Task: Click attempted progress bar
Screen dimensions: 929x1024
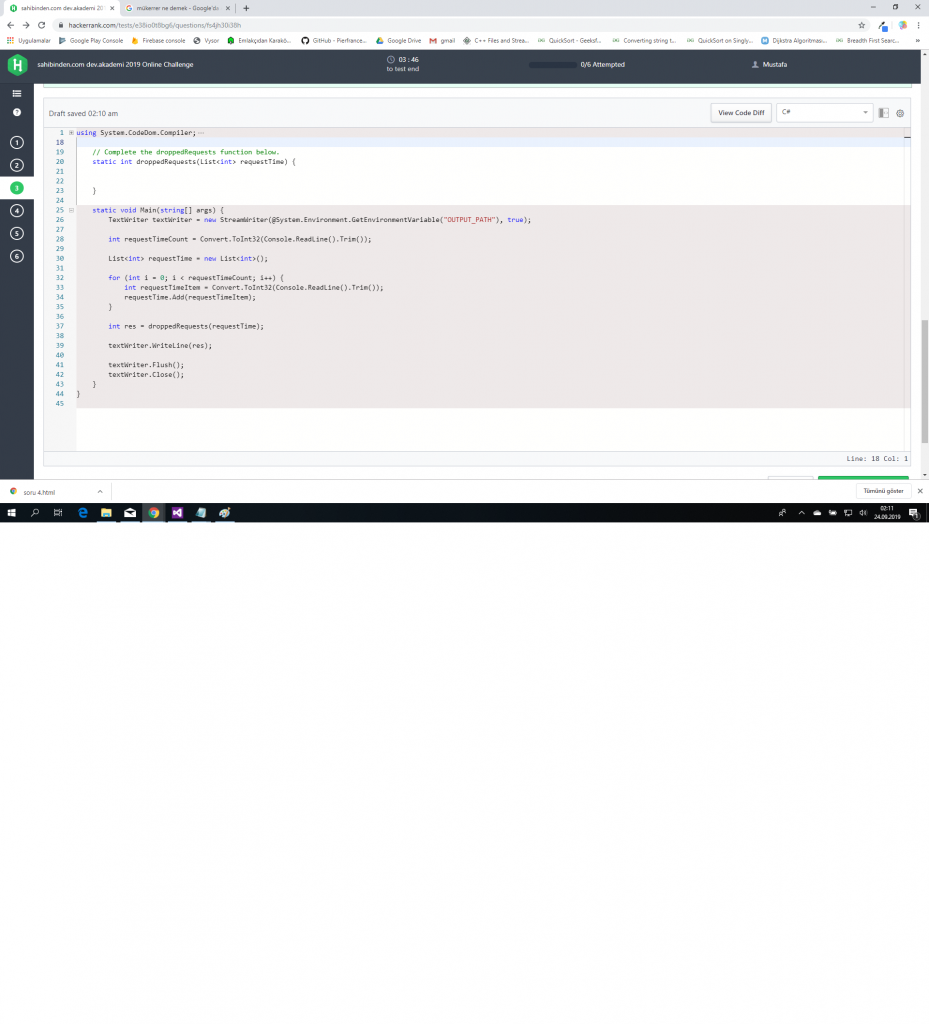Action: click(x=553, y=65)
